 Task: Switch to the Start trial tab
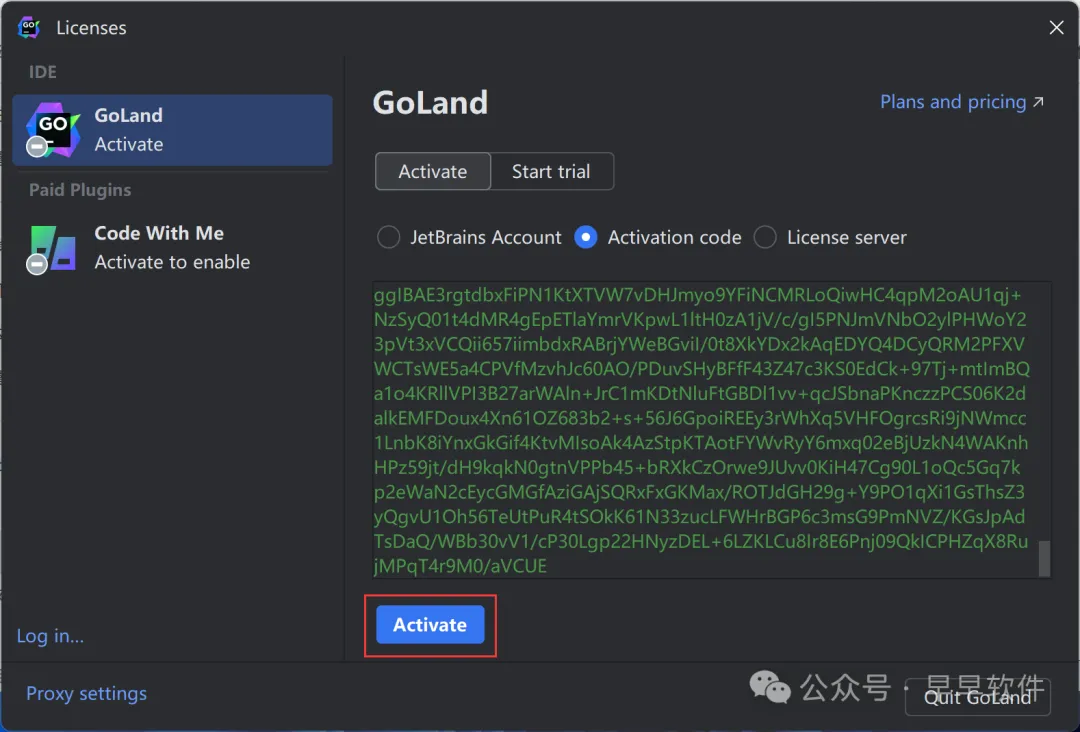pos(551,172)
